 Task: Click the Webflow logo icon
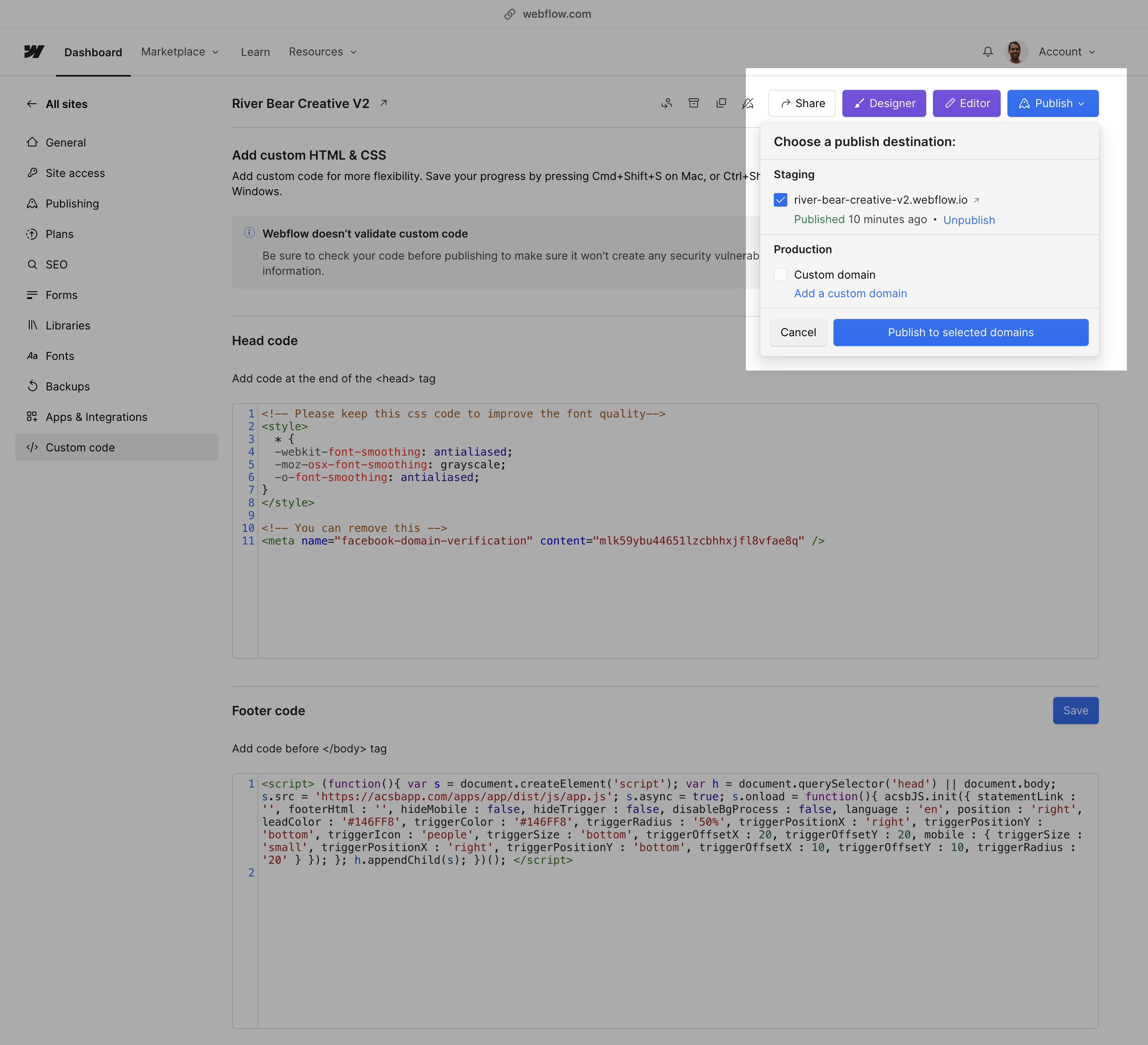[34, 52]
